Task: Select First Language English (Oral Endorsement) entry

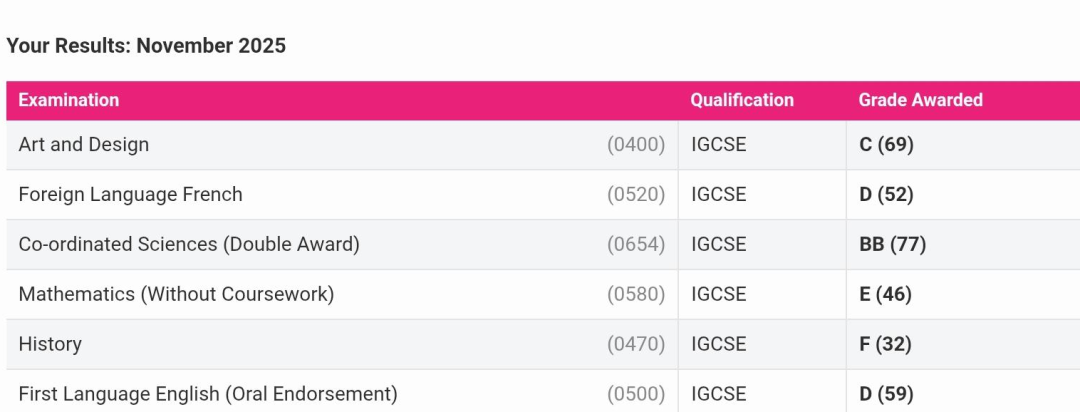Action: tap(208, 394)
